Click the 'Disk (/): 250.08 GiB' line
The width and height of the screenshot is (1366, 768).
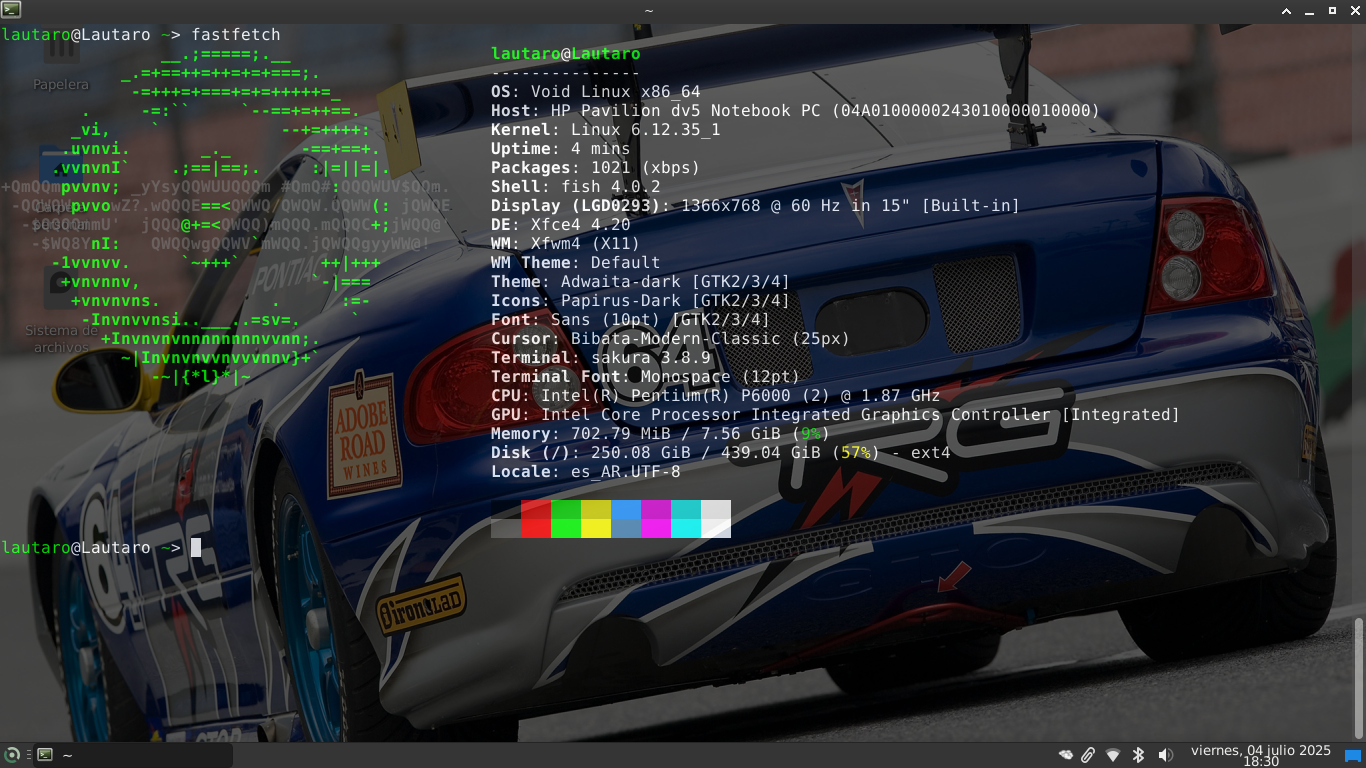pyautogui.click(x=720, y=452)
